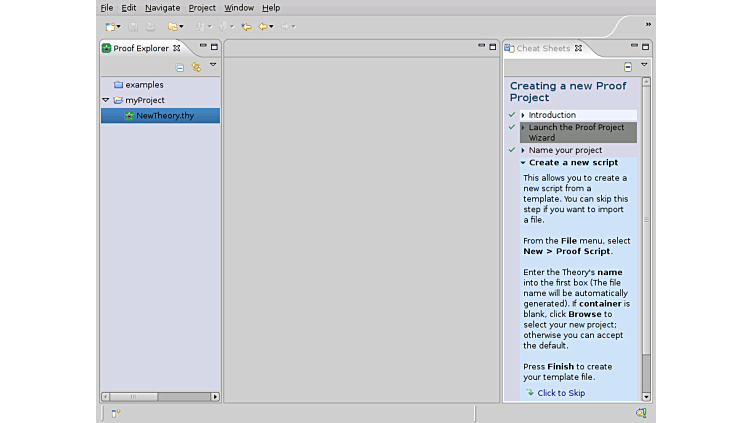Click the bottom-right status bar icon
The height and width of the screenshot is (423, 752).
tap(641, 412)
